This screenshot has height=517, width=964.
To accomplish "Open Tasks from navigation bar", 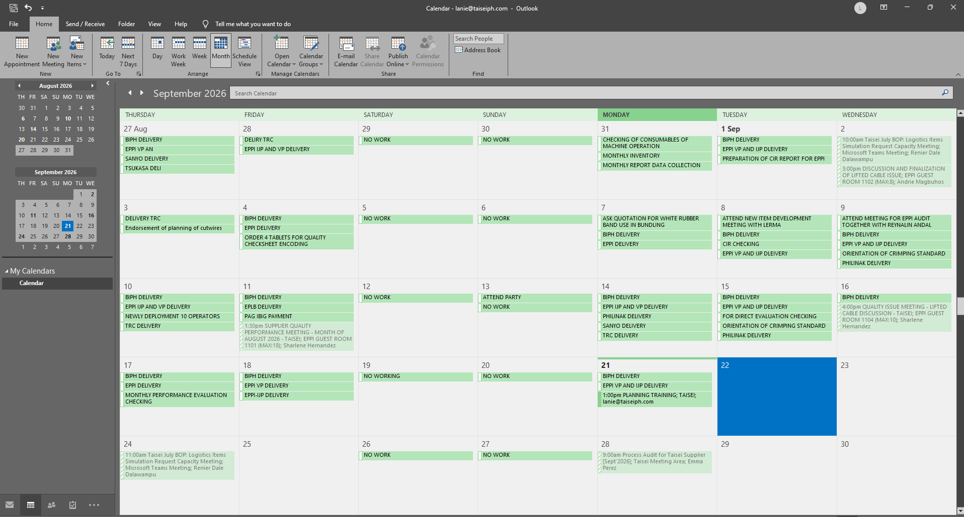I will [73, 505].
